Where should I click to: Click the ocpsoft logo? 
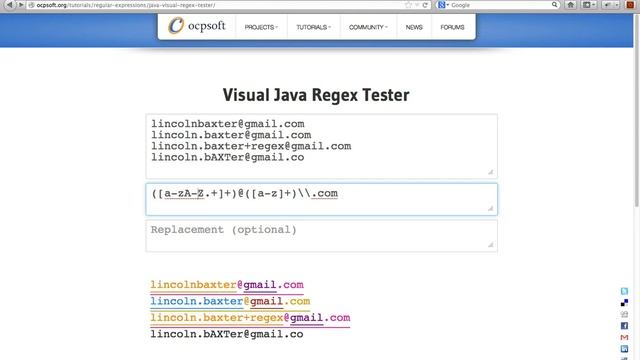(197, 26)
